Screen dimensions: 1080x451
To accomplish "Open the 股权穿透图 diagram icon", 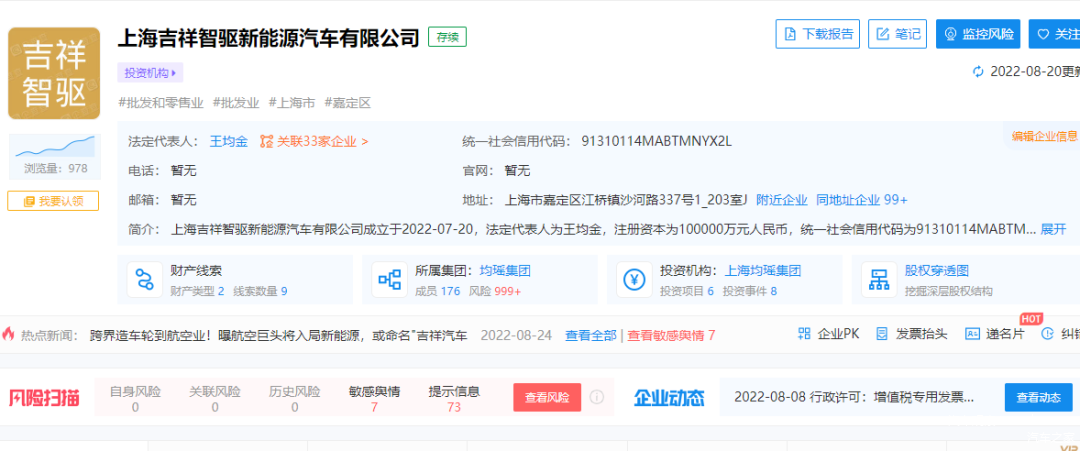I will point(879,280).
